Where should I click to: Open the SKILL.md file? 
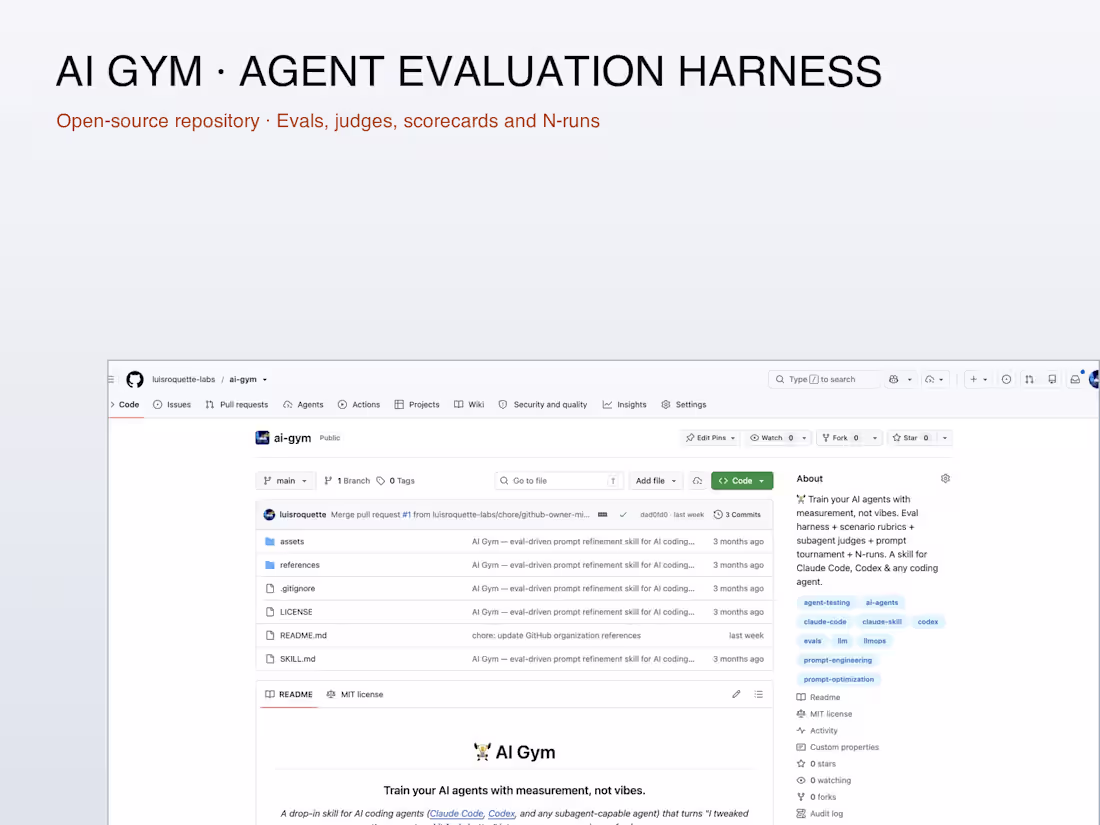click(297, 659)
